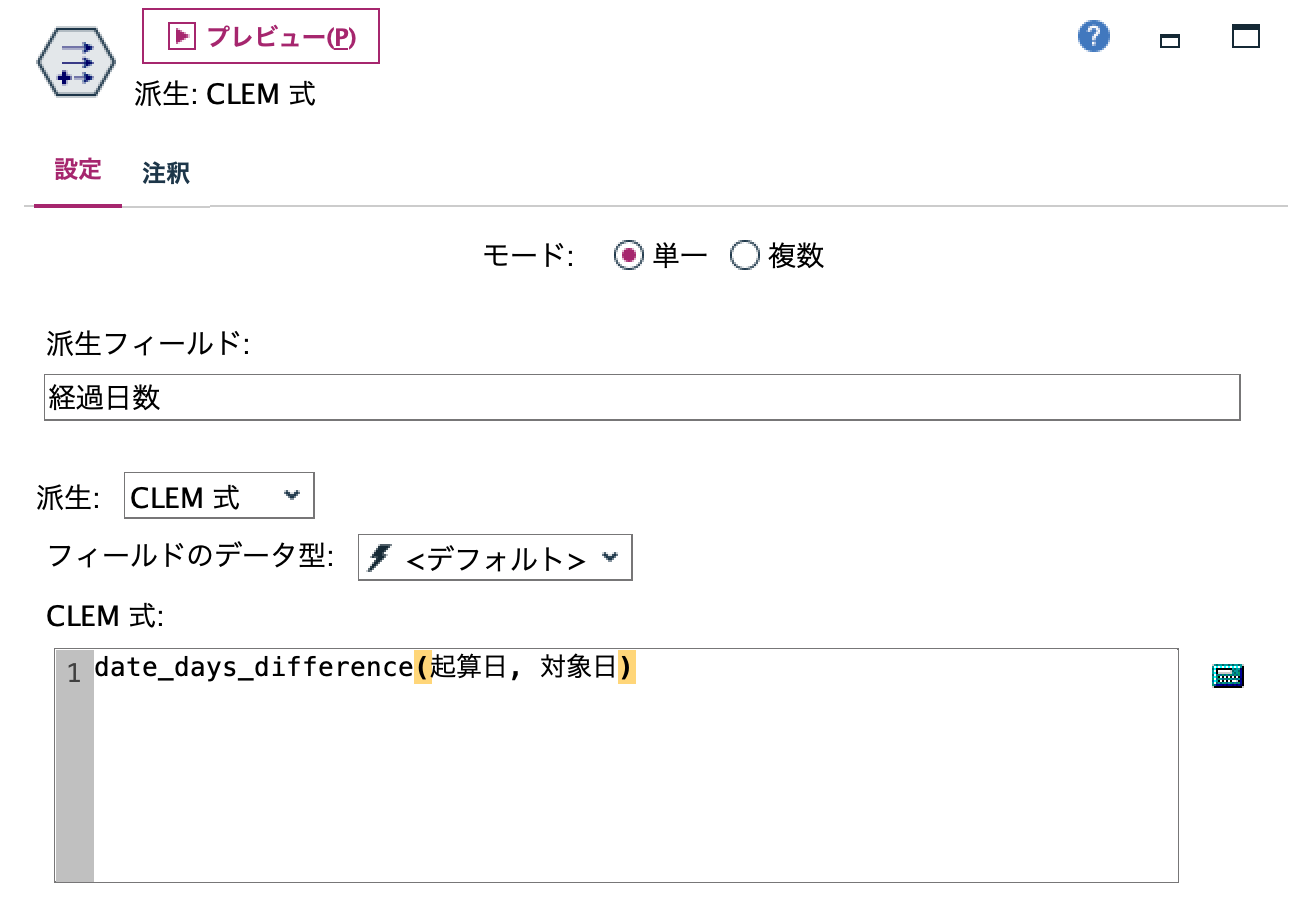Click the play icon inside プレビュー button
1294x910 pixels.
tap(181, 35)
